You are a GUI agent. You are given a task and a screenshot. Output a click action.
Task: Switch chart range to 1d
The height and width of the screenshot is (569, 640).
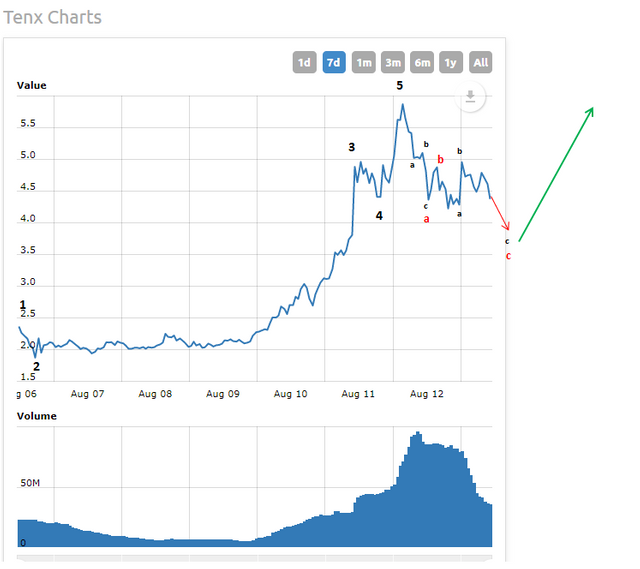[304, 62]
